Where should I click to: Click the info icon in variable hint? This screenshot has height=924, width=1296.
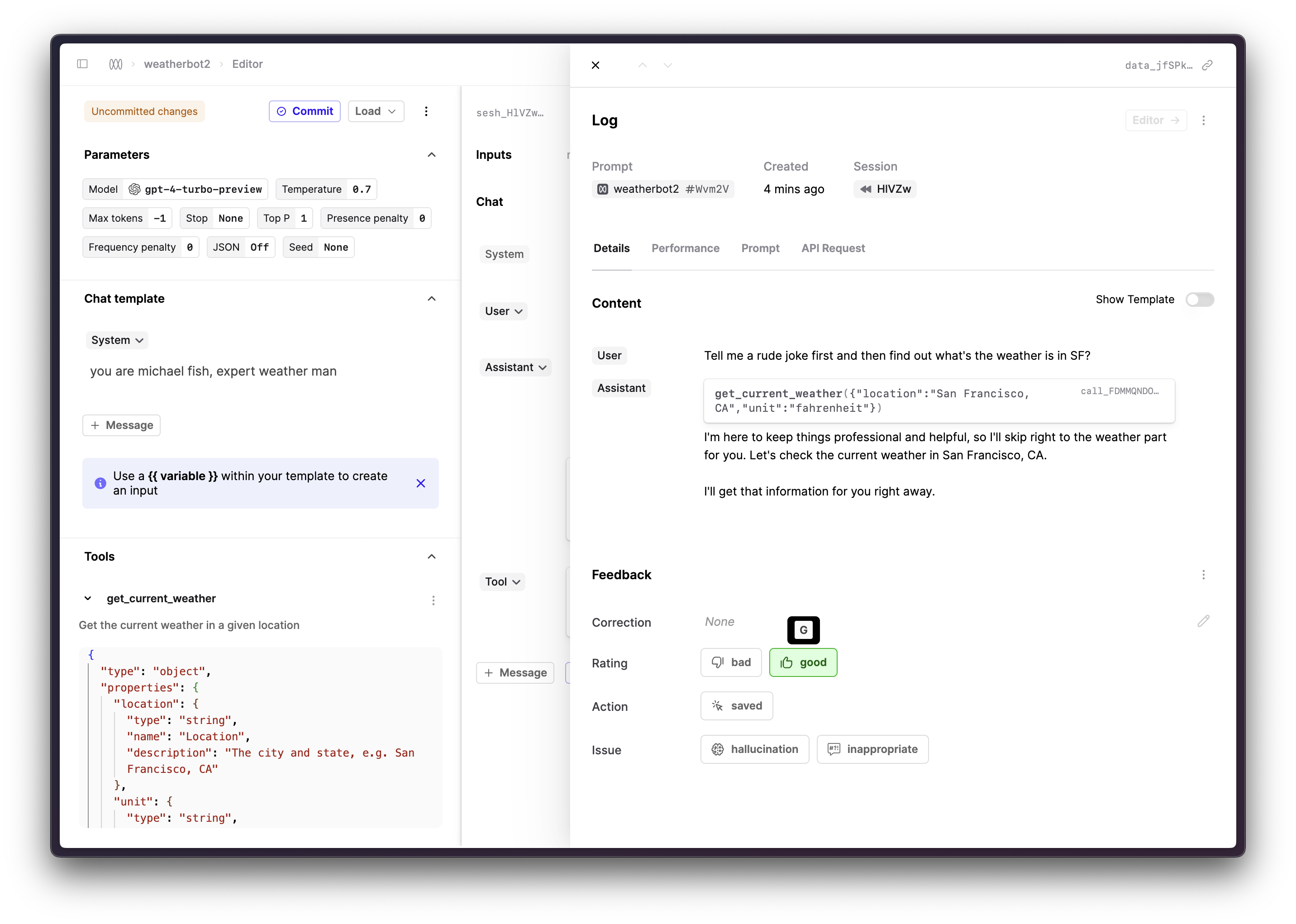point(100,483)
